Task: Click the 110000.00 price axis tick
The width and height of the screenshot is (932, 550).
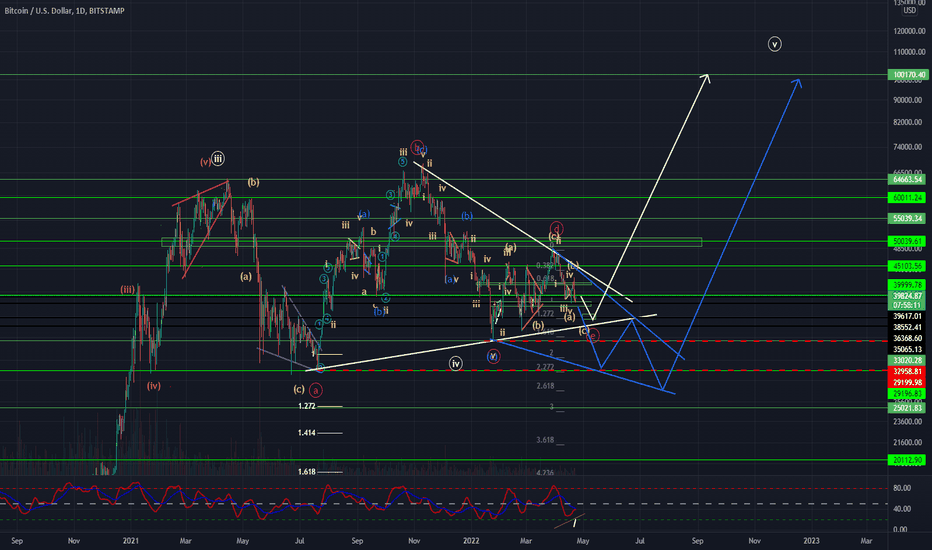Action: pyautogui.click(x=909, y=52)
